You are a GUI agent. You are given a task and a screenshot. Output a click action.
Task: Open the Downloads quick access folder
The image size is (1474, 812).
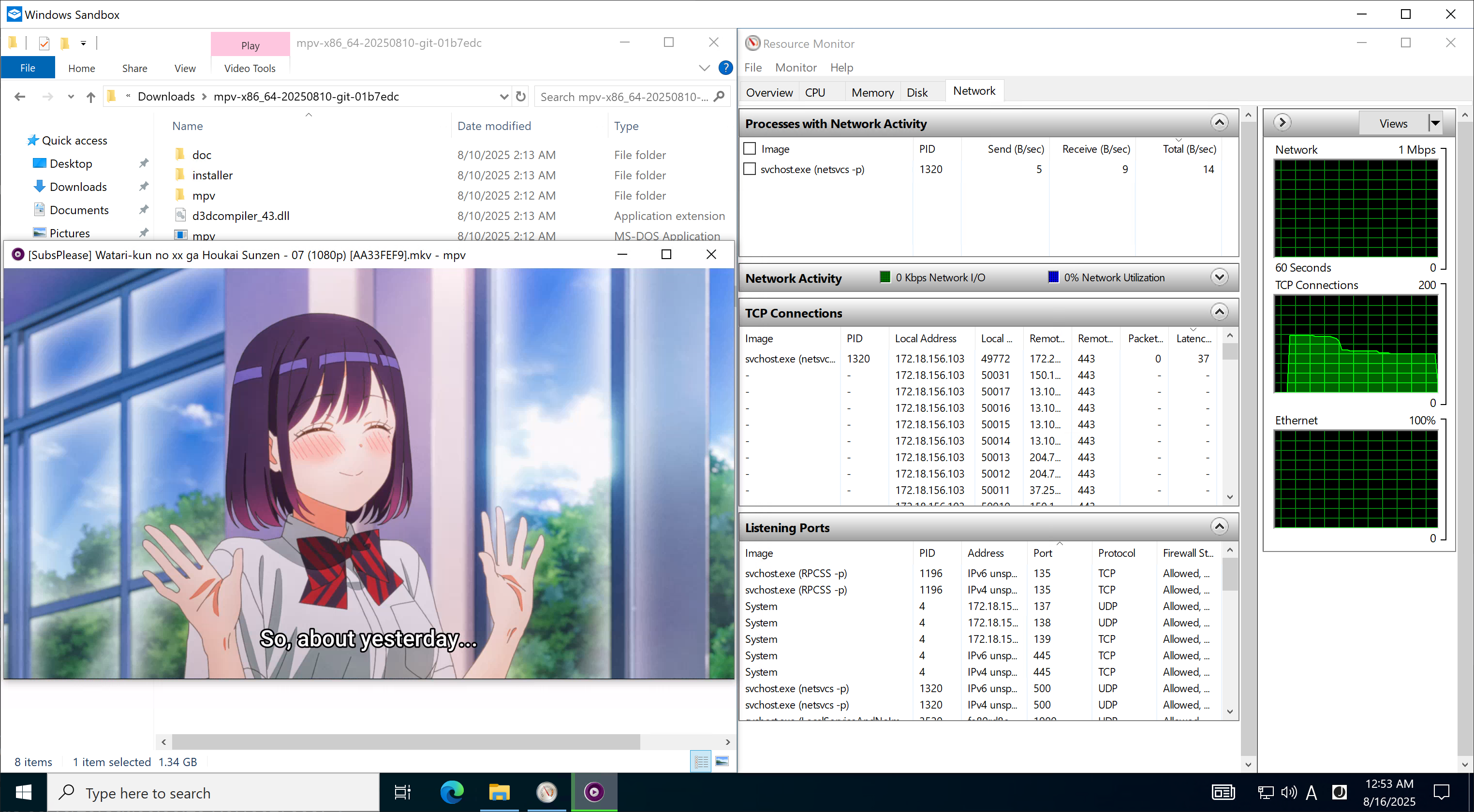click(x=78, y=187)
